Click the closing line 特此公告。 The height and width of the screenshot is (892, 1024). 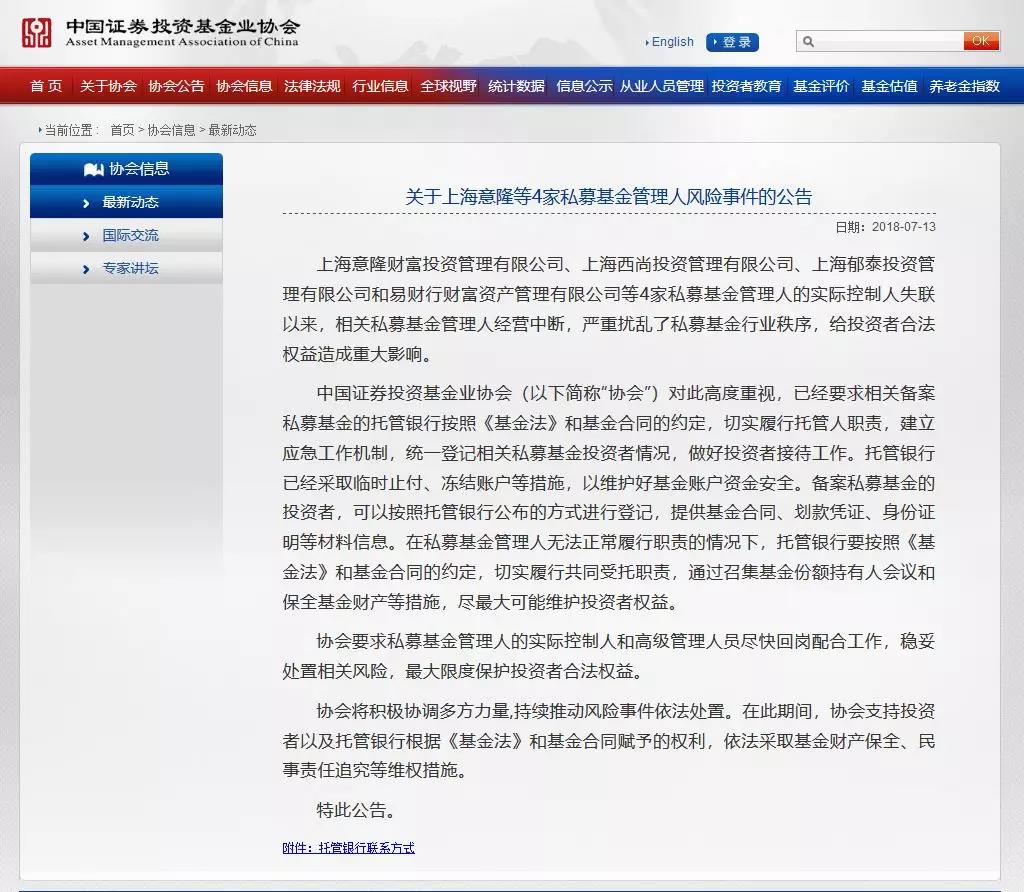(x=356, y=810)
